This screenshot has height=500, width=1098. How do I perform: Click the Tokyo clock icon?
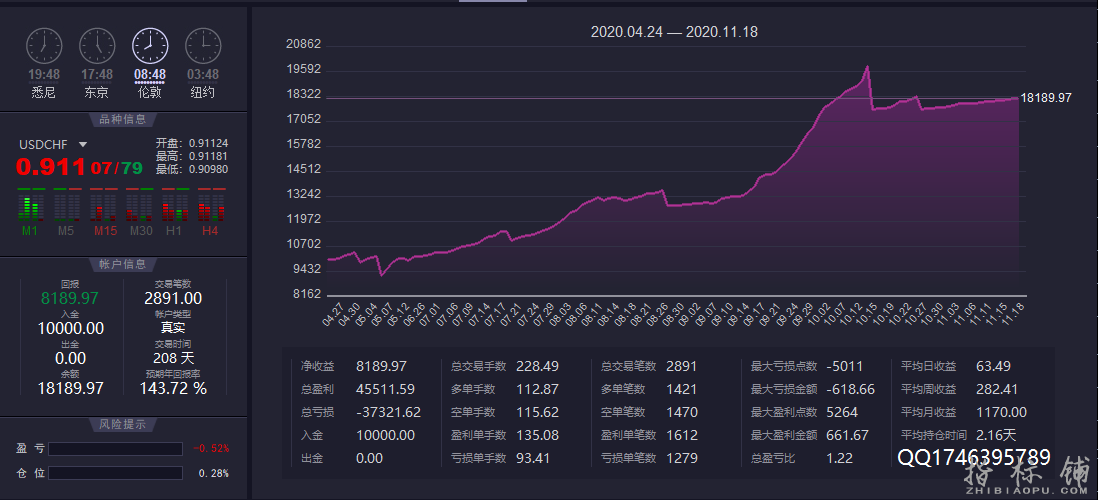pyautogui.click(x=97, y=46)
